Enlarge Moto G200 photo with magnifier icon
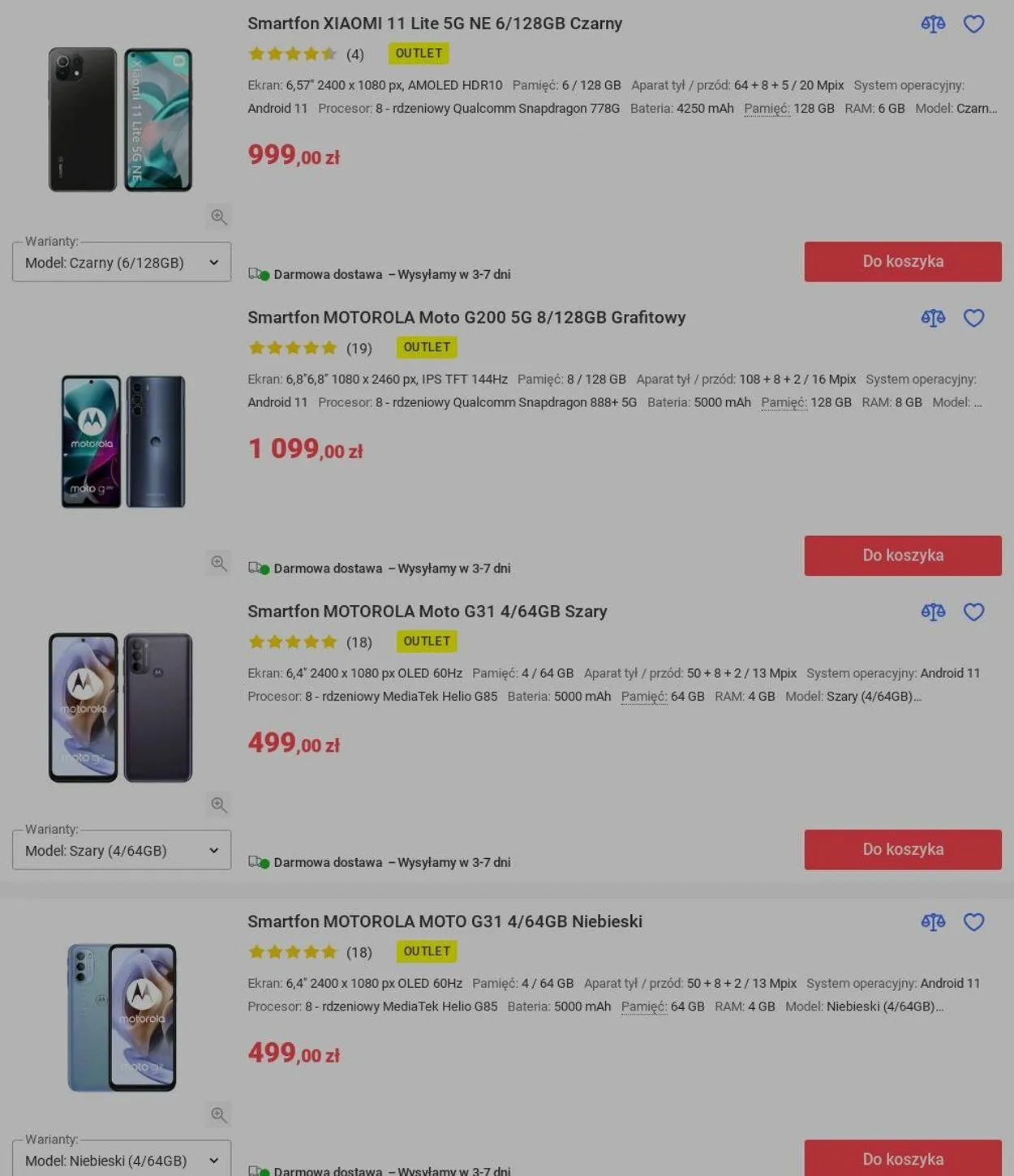The image size is (1014, 1176). (x=218, y=562)
